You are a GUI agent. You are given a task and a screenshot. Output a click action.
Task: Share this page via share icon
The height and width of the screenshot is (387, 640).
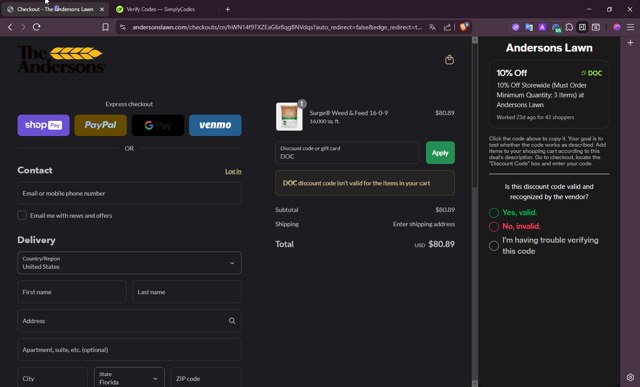click(x=447, y=27)
